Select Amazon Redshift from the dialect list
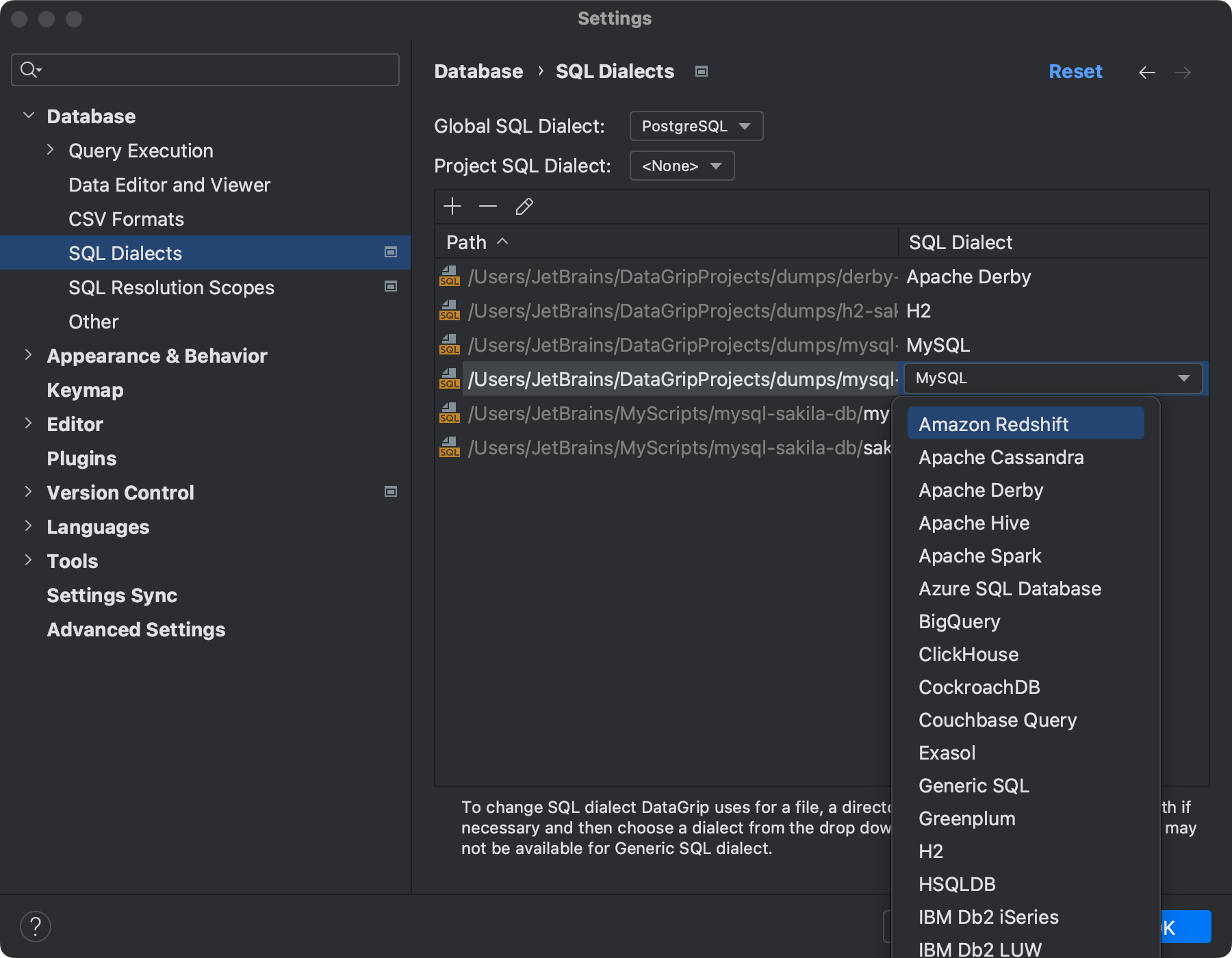The width and height of the screenshot is (1232, 958). (x=994, y=424)
